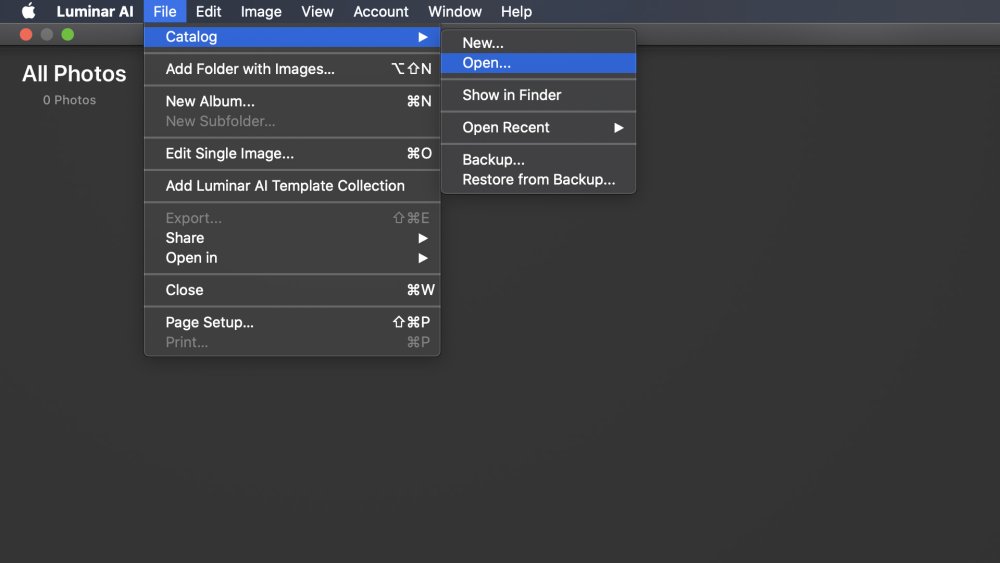
Task: Click the All Photos heading
Action: pyautogui.click(x=74, y=74)
